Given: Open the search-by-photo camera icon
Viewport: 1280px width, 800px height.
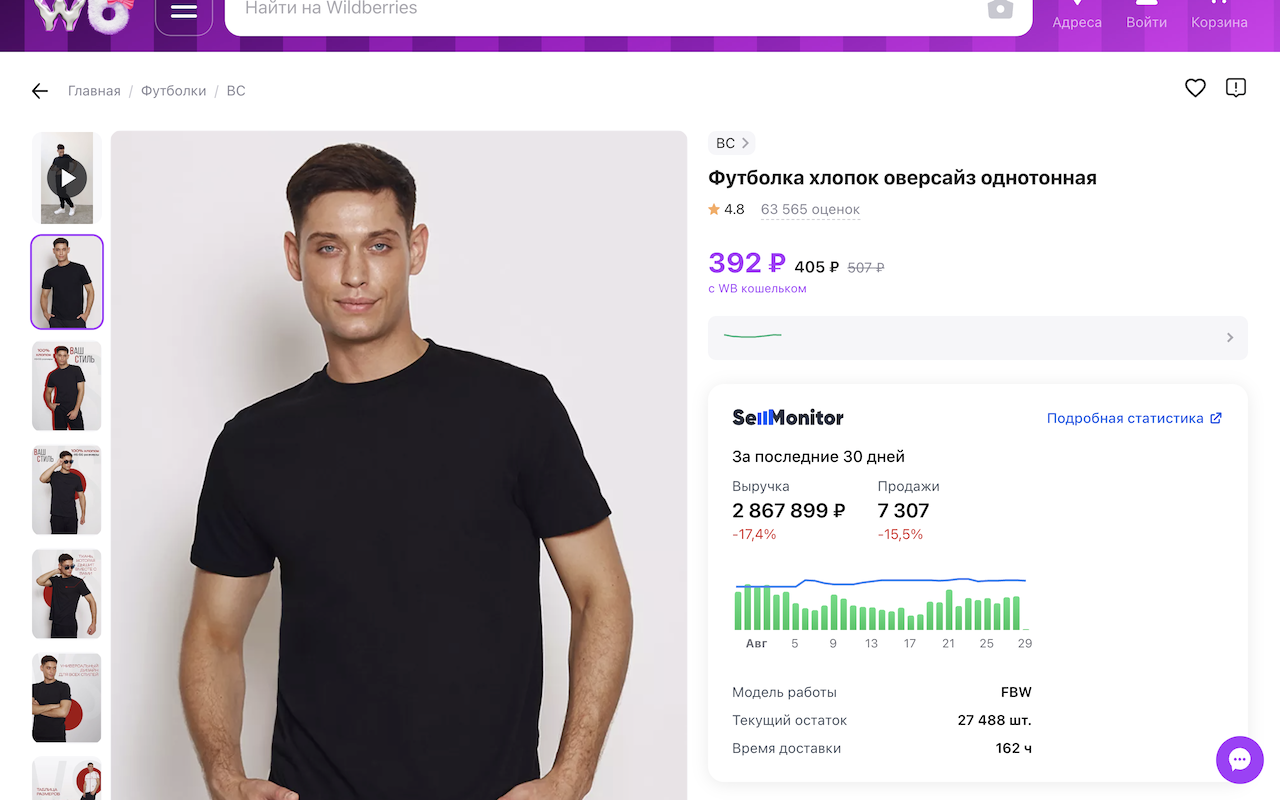Looking at the screenshot, I should coord(1000,10).
